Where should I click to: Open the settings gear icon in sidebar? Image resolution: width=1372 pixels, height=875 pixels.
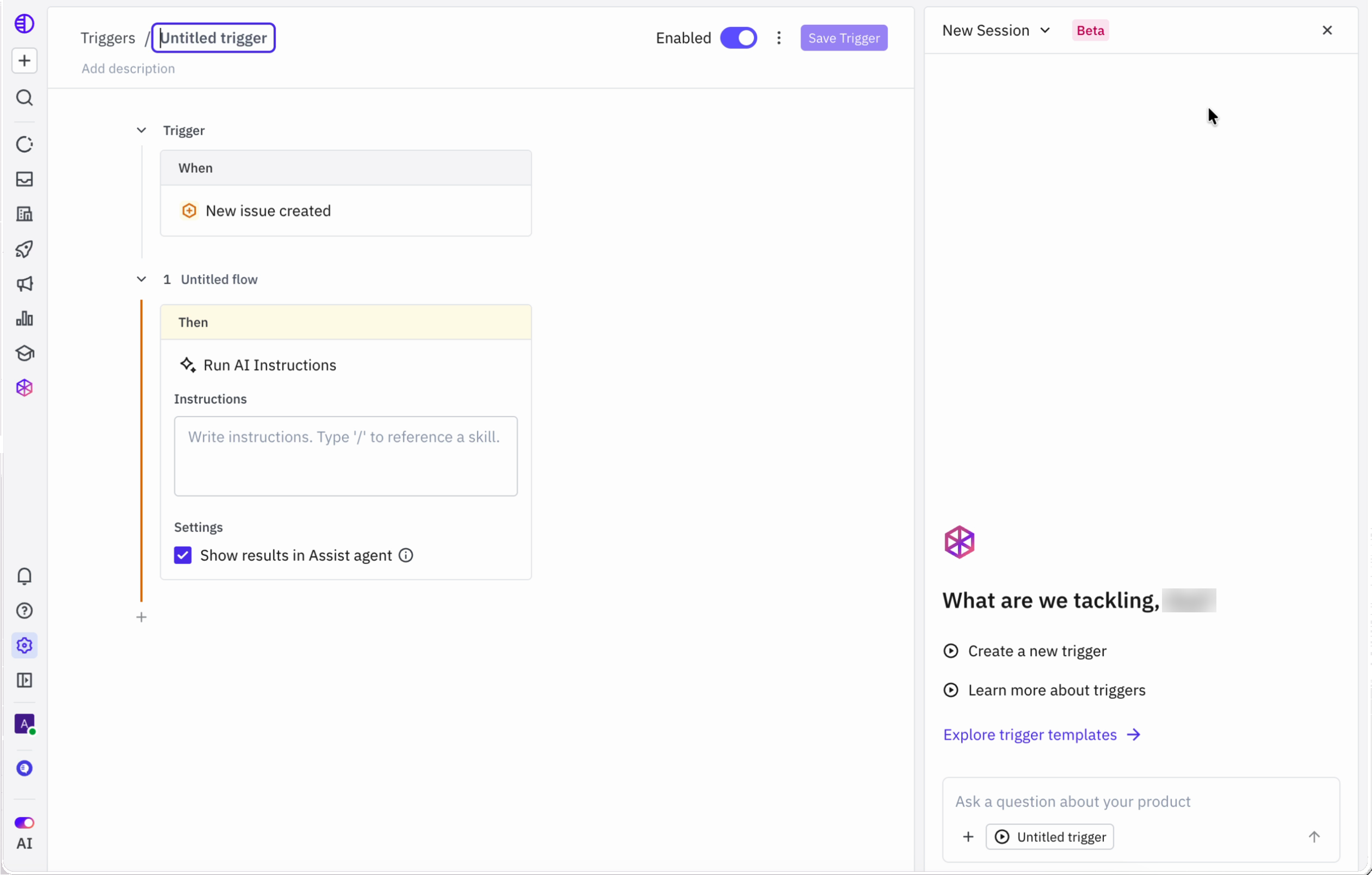coord(24,646)
